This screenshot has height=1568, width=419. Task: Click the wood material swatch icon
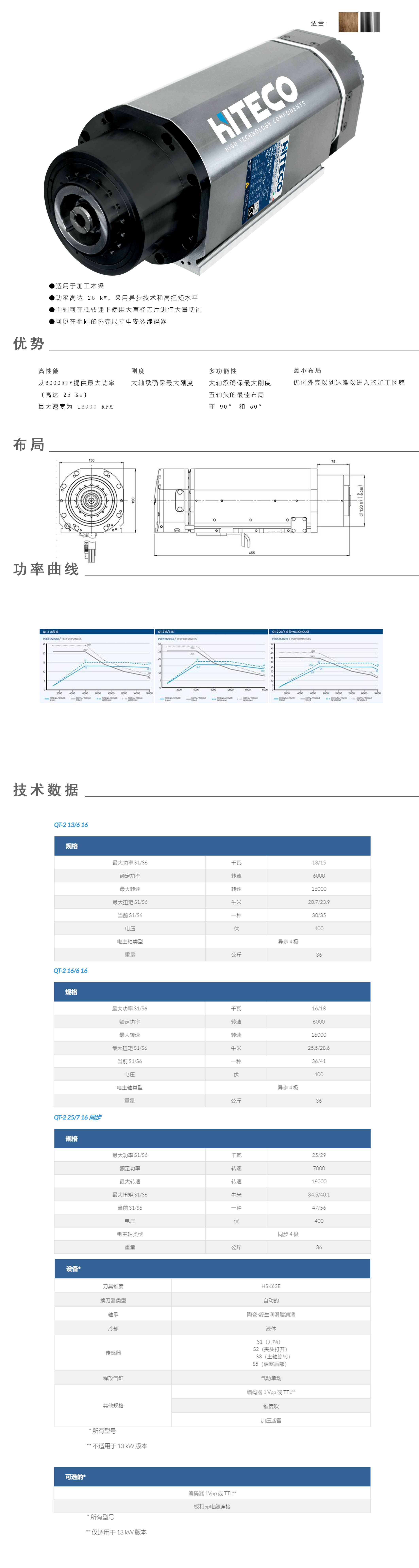tap(348, 22)
